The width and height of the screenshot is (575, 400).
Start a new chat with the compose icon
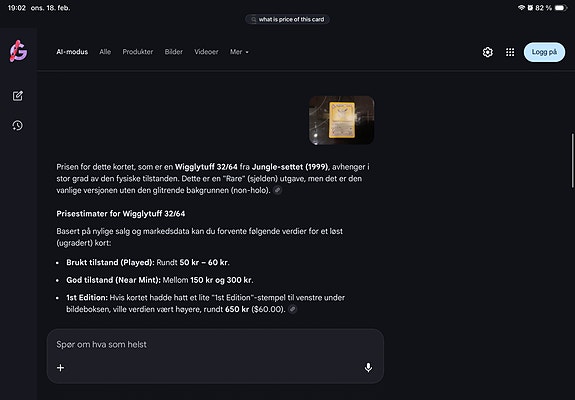click(x=18, y=96)
